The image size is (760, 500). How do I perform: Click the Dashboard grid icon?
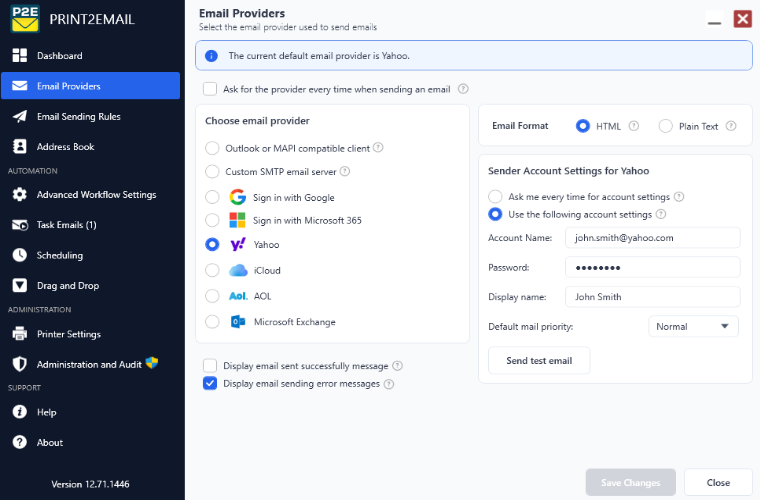20,55
